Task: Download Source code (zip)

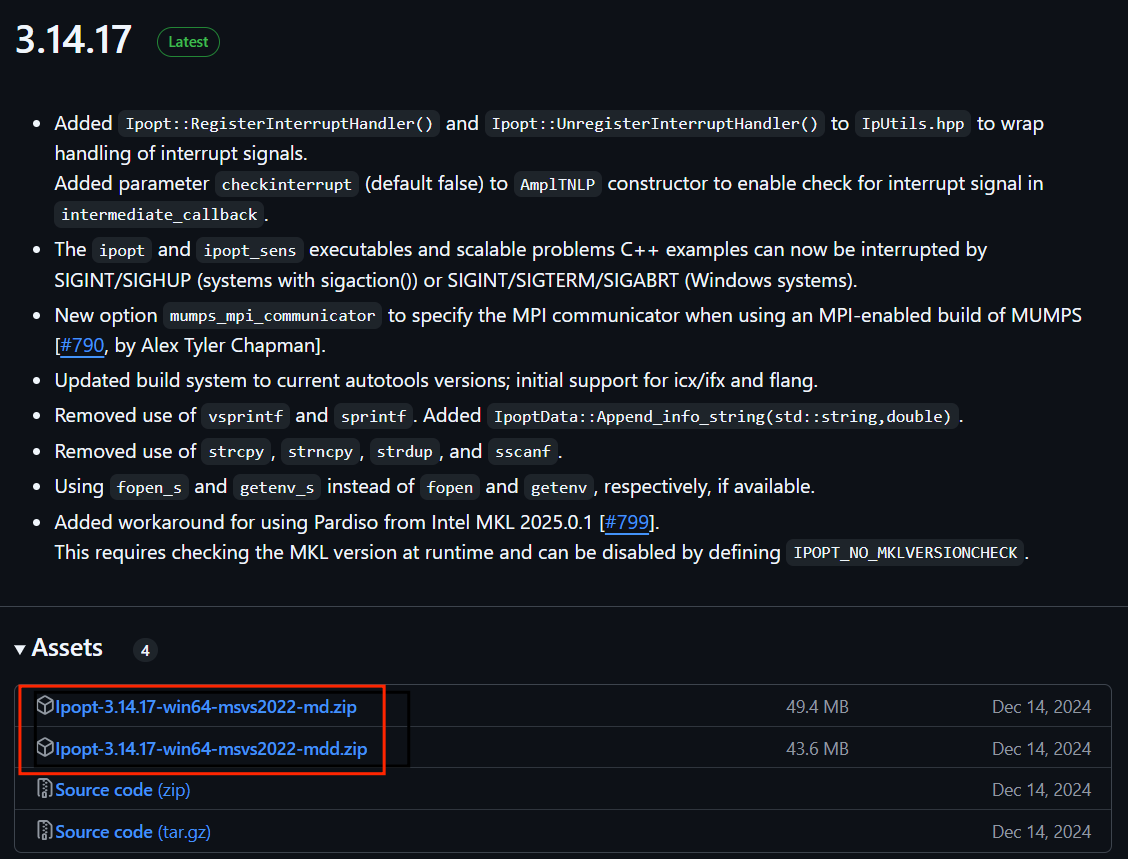Action: [x=123, y=790]
